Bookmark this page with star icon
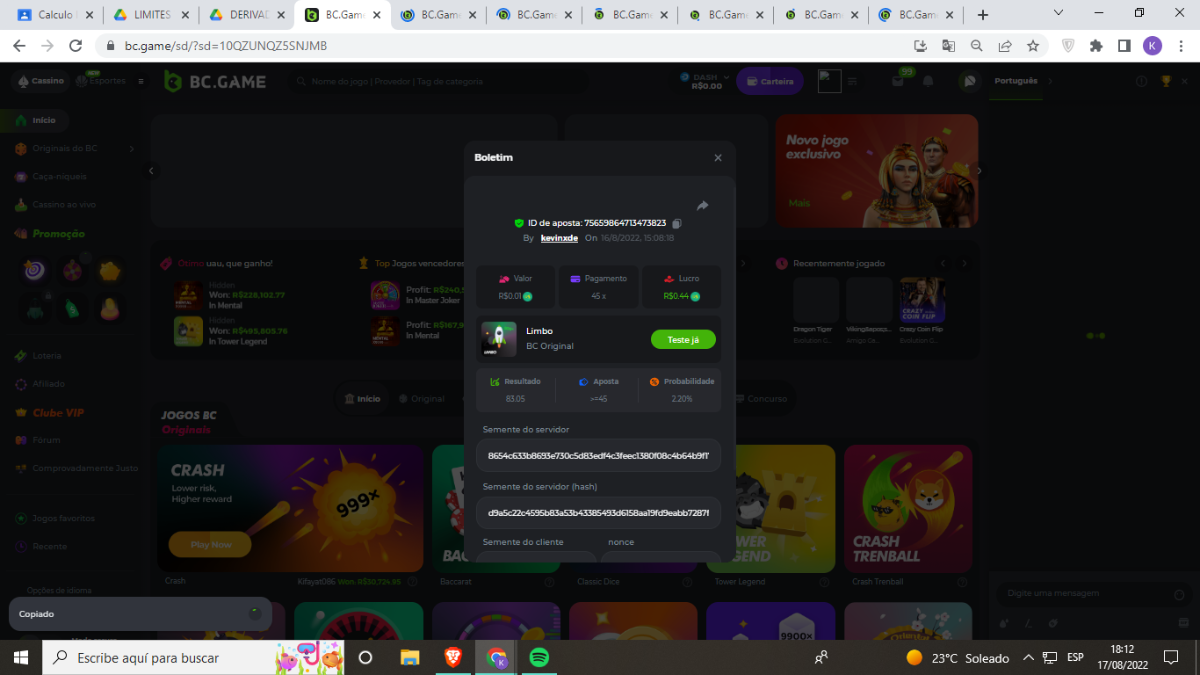This screenshot has height=675, width=1200. [1033, 46]
